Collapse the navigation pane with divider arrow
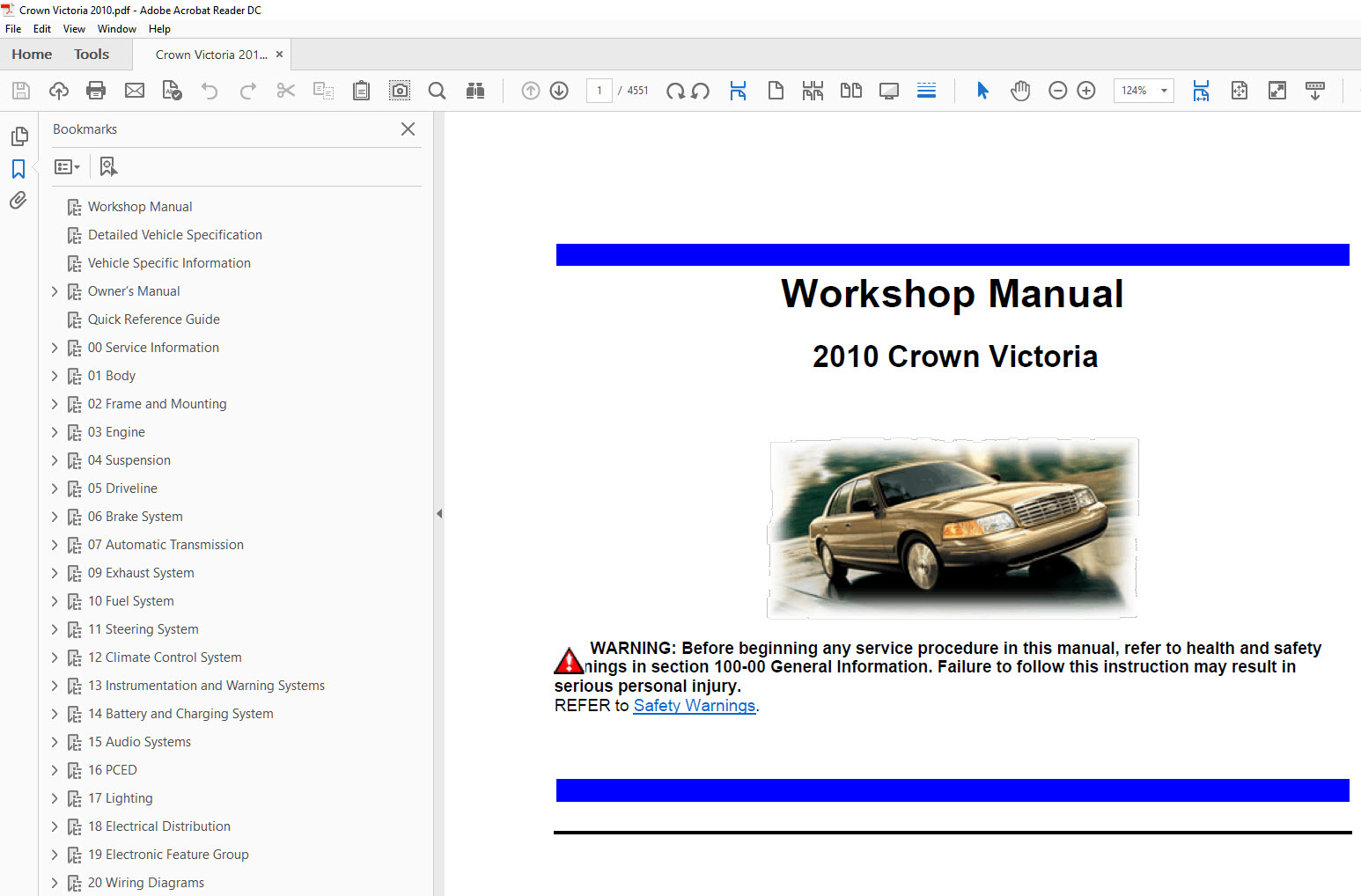This screenshot has height=896, width=1361. tap(439, 513)
